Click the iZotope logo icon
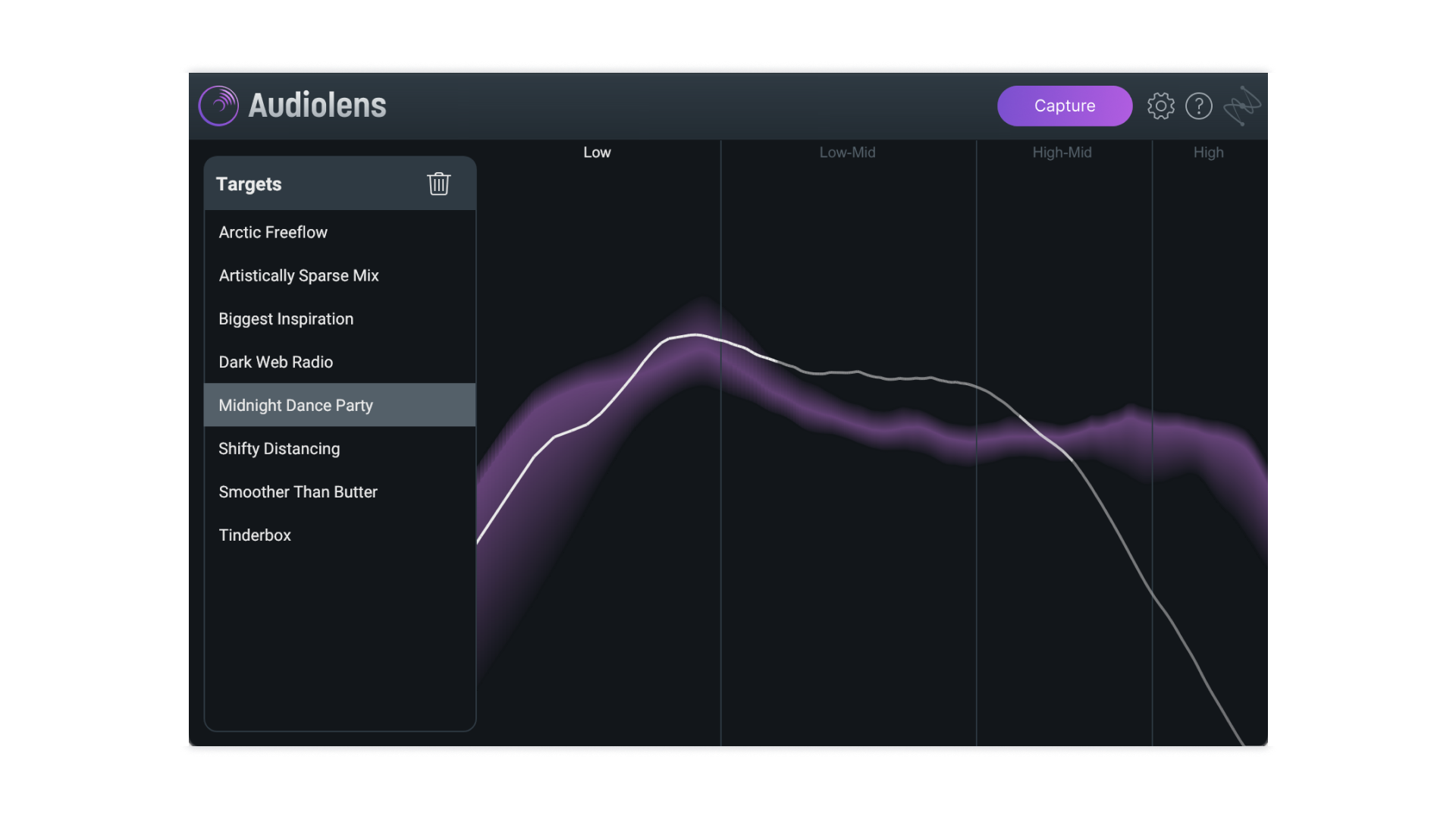Screen dimensions: 1456x819 click(x=1242, y=106)
